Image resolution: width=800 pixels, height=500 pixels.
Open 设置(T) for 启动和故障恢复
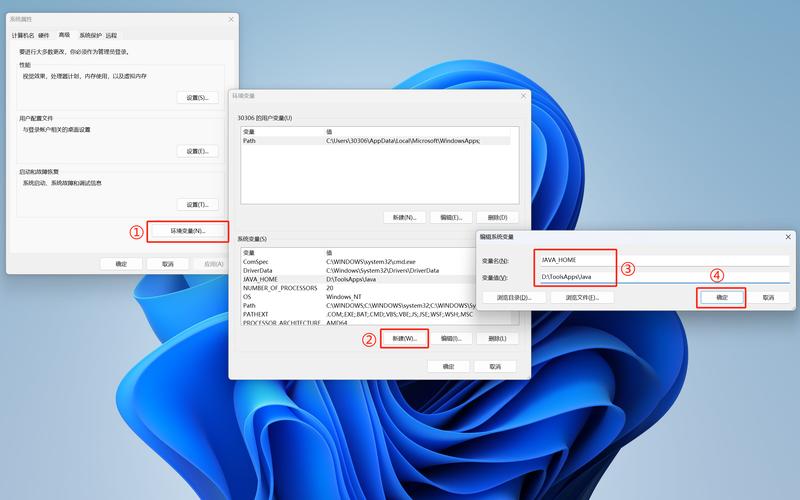coord(196,204)
